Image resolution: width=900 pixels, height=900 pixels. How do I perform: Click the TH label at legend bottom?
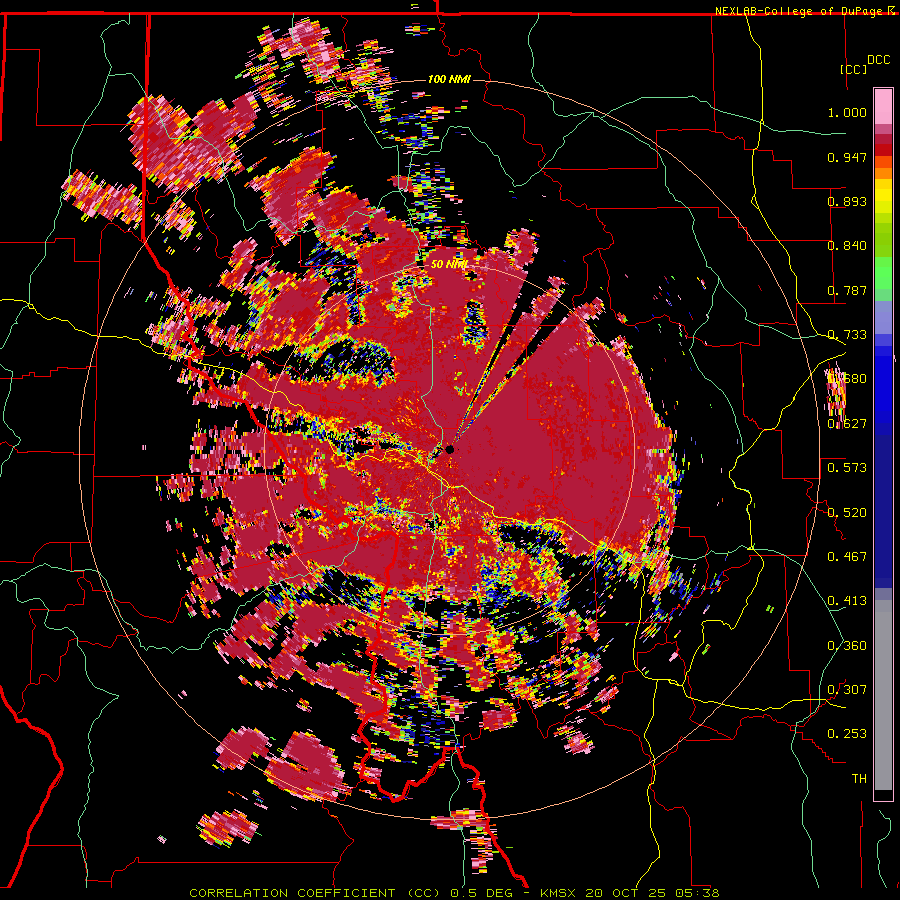coord(859,779)
